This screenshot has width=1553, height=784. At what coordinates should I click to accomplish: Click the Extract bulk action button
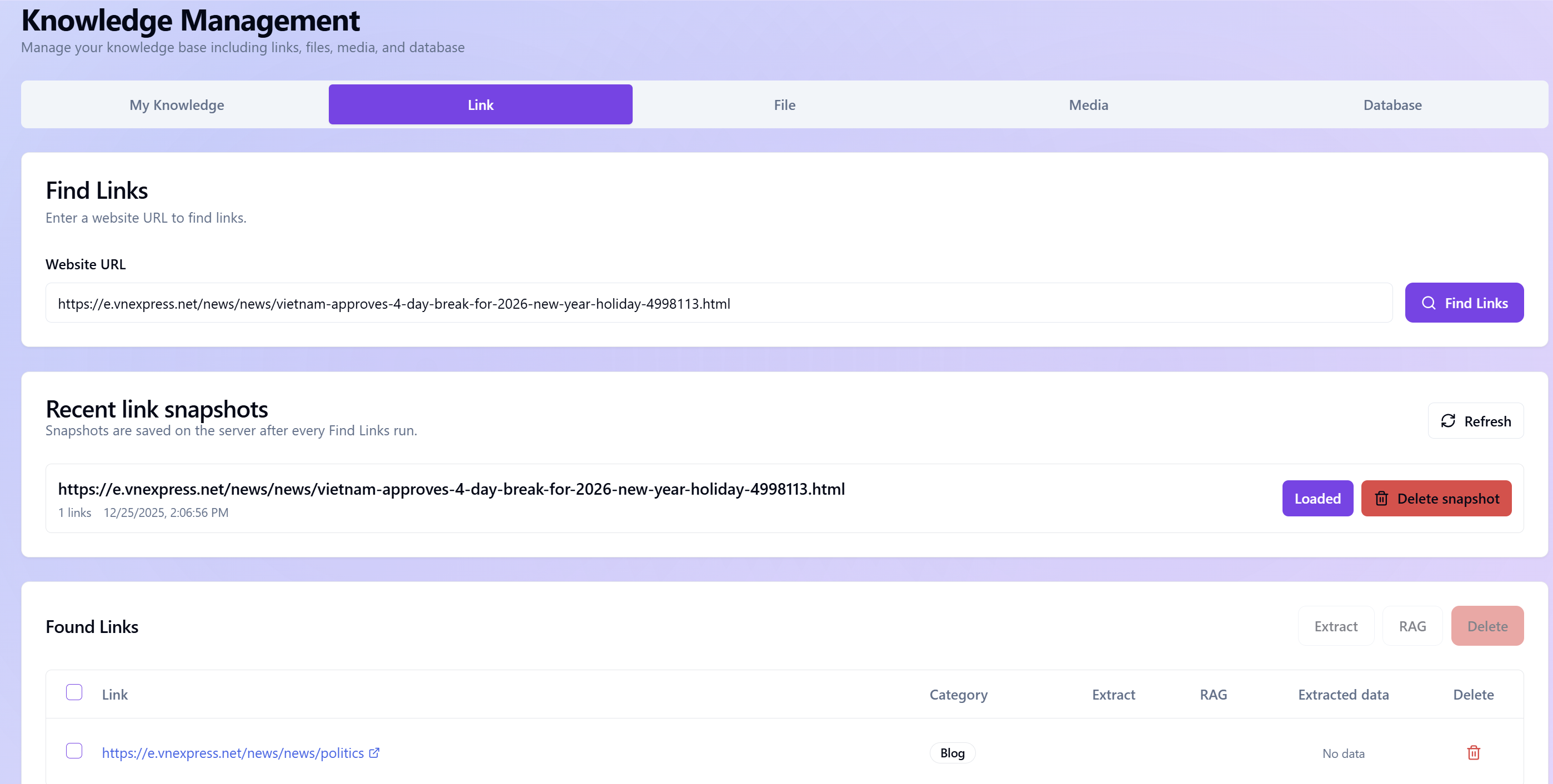click(1335, 626)
